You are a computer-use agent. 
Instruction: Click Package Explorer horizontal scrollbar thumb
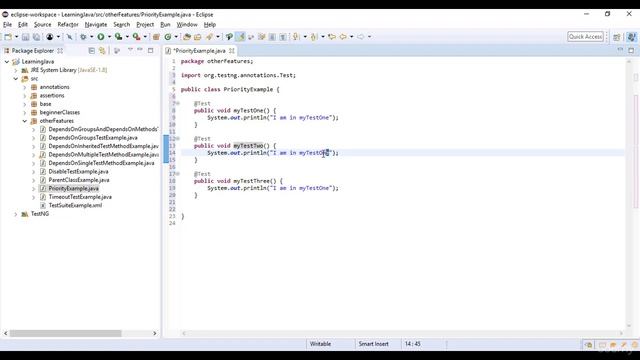tap(65, 333)
